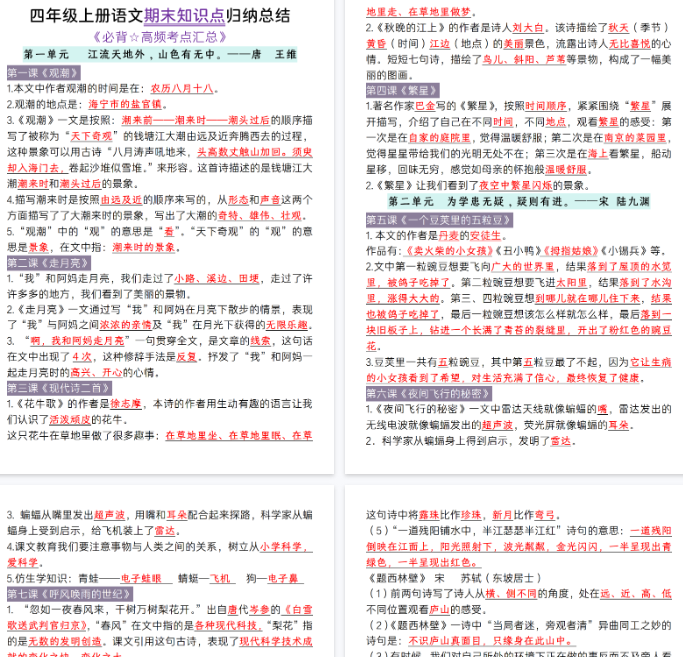This screenshot has height=657, width=683.
Task: Select the 第四课《繁星》 lesson heading
Action: coord(402,91)
